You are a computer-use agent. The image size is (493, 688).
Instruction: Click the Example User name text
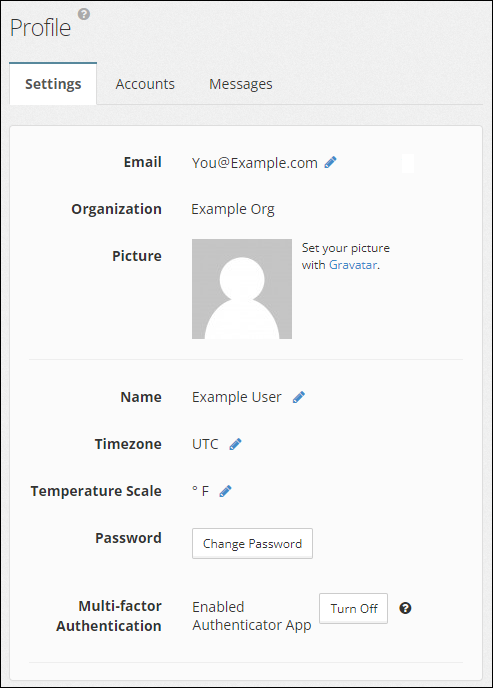click(x=236, y=397)
